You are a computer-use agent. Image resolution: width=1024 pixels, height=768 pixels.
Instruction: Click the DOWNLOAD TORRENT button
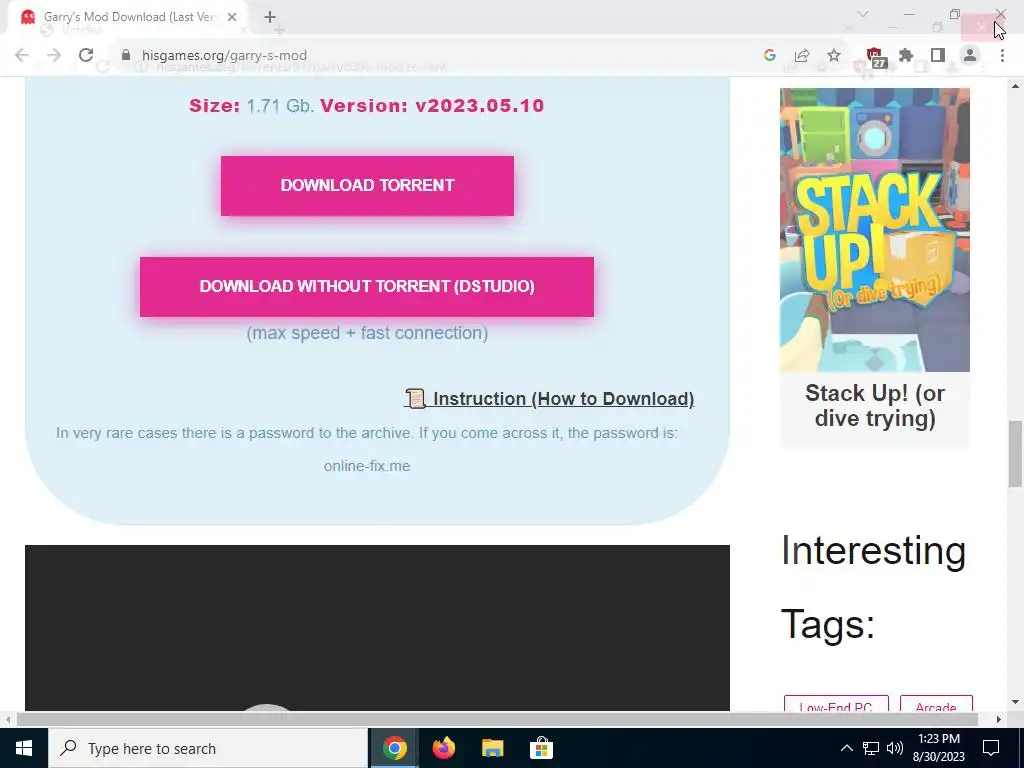(367, 185)
